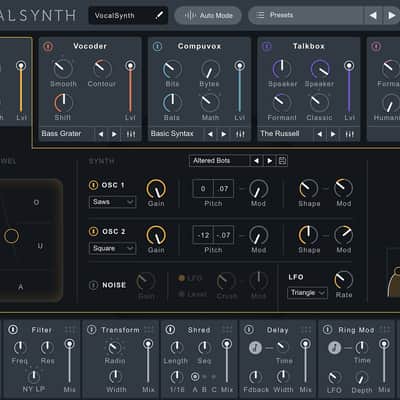Open Talkbox advanced settings sliders icon
The image size is (400, 400).
coord(349,134)
